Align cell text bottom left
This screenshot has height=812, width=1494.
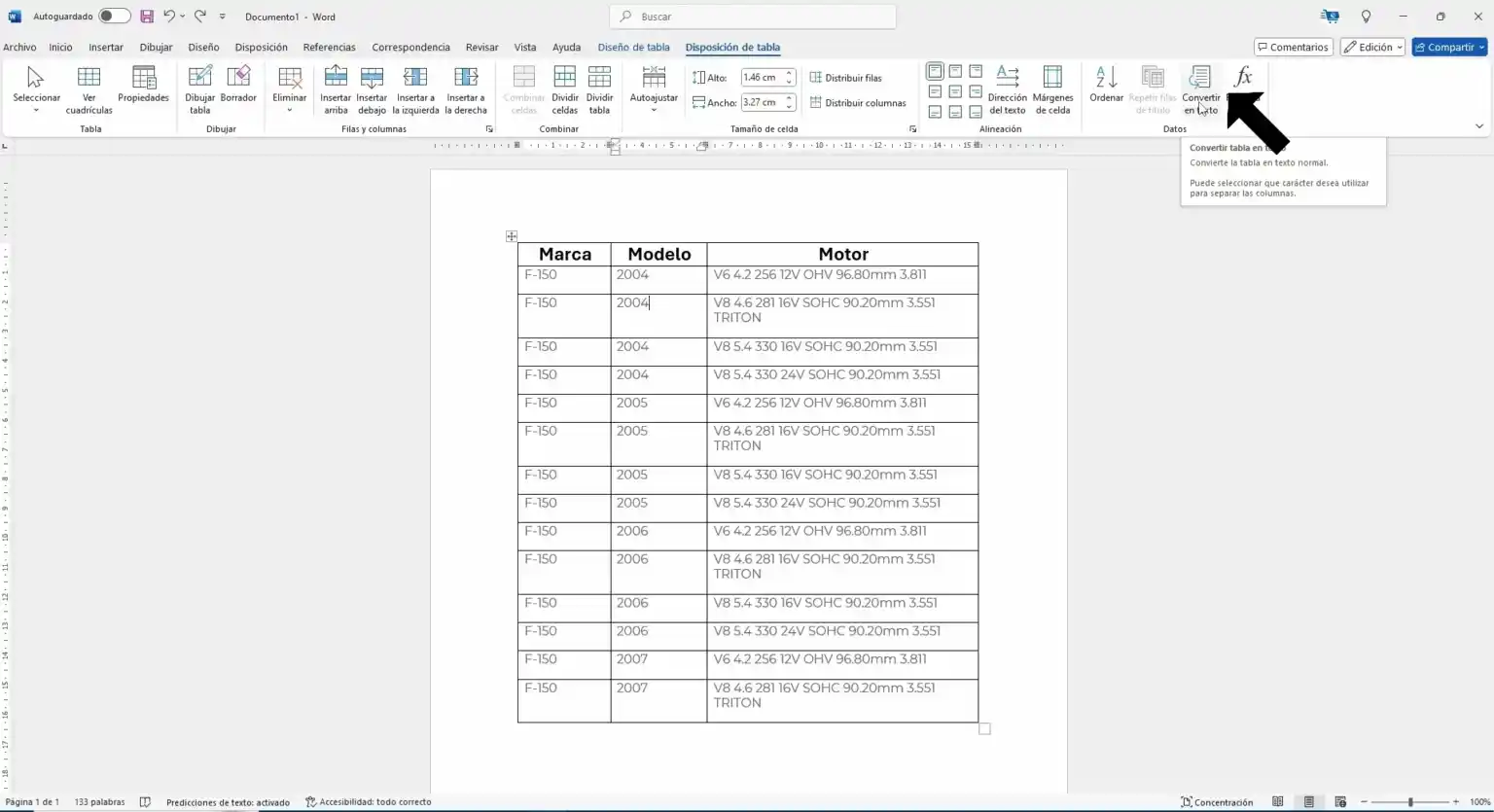tap(935, 112)
